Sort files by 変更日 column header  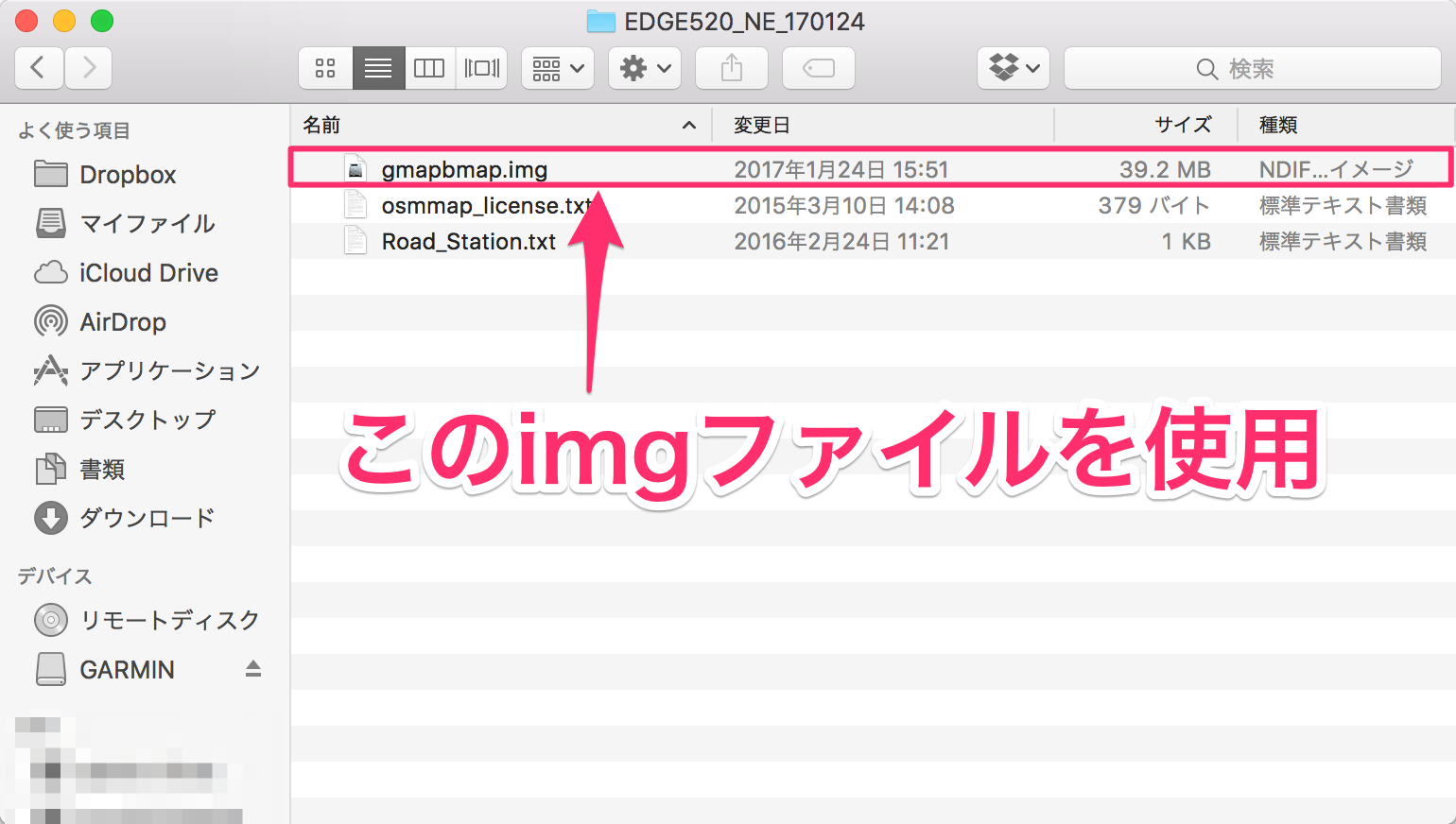(x=761, y=125)
